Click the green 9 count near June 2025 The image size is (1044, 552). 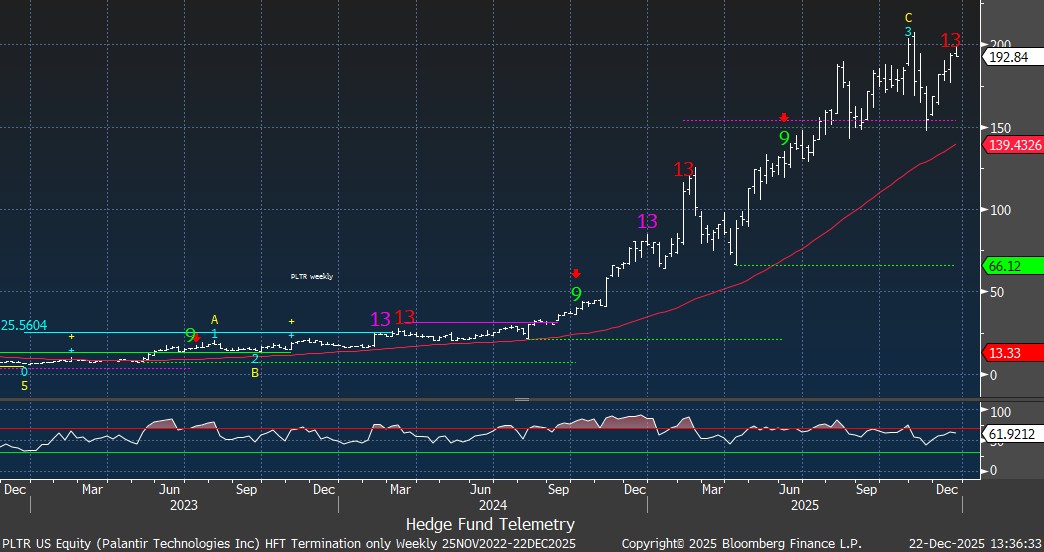point(785,138)
